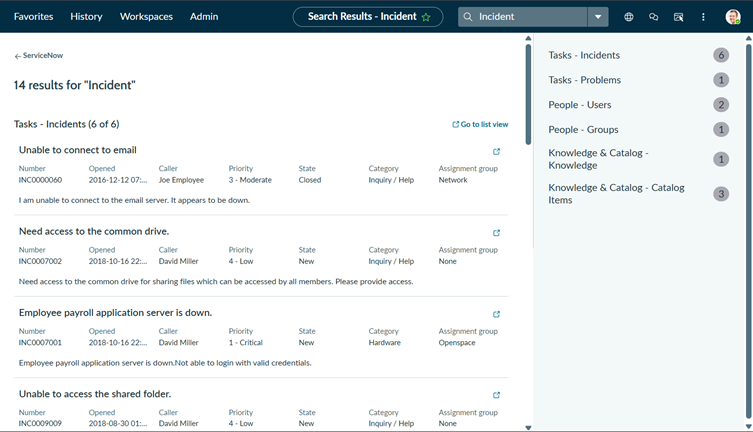Open the History menu
753x432 pixels.
(87, 17)
